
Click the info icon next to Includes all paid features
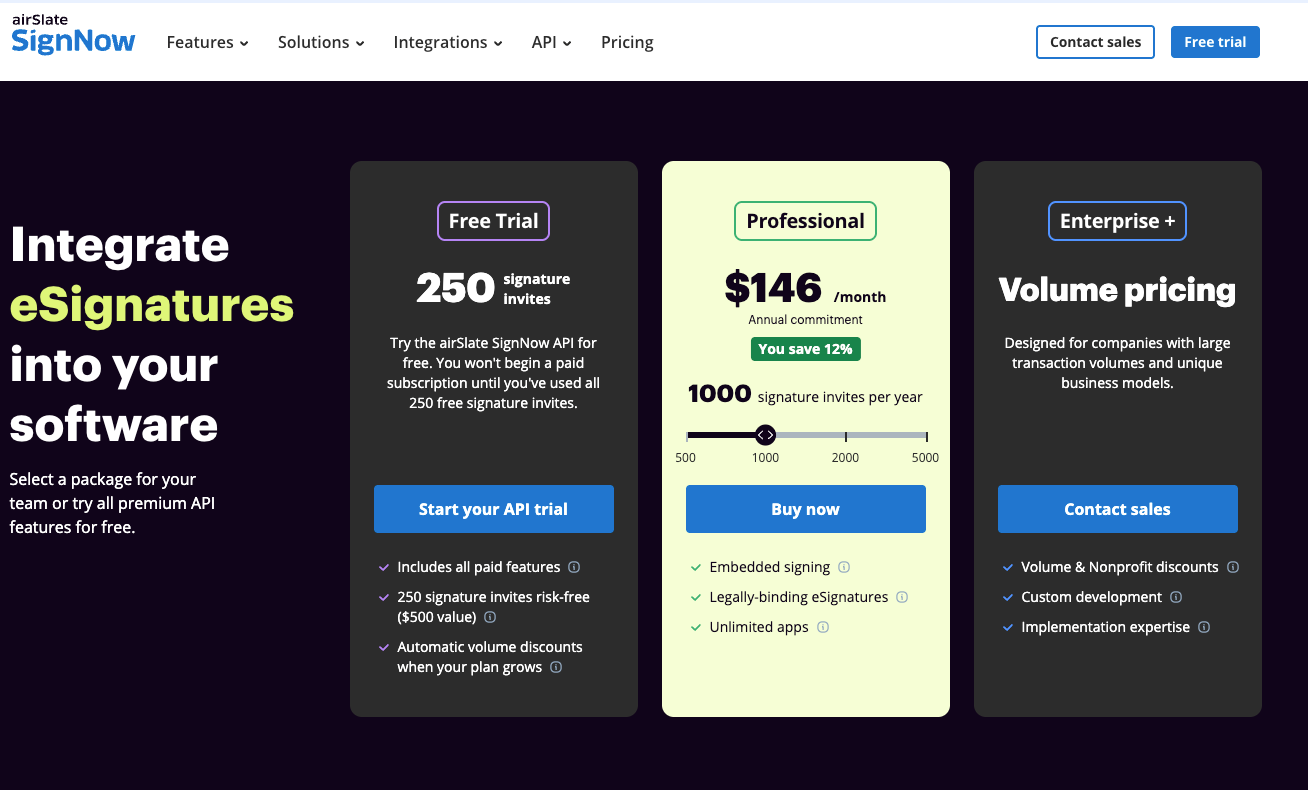(x=573, y=567)
